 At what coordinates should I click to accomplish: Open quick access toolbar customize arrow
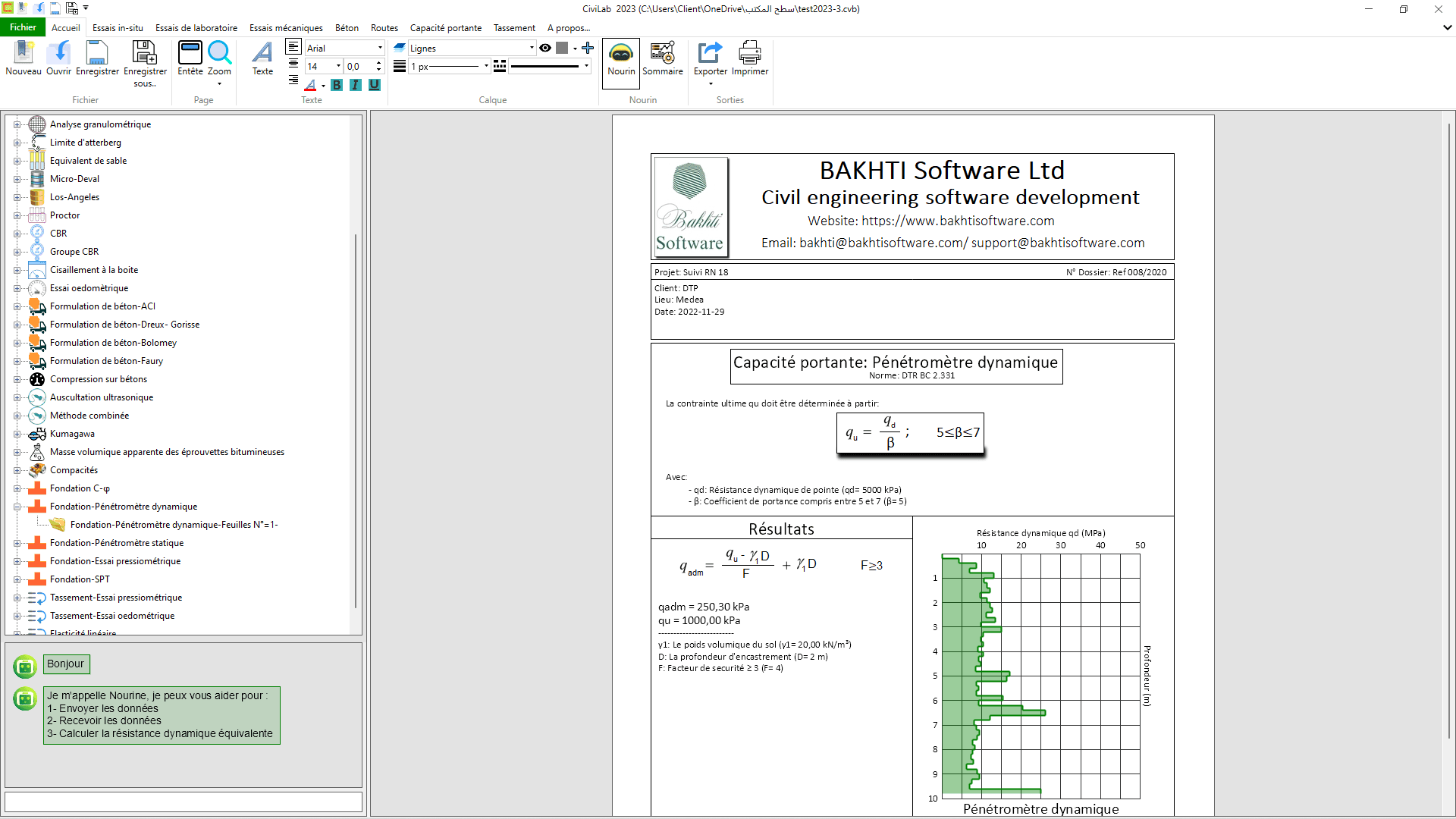pos(86,8)
